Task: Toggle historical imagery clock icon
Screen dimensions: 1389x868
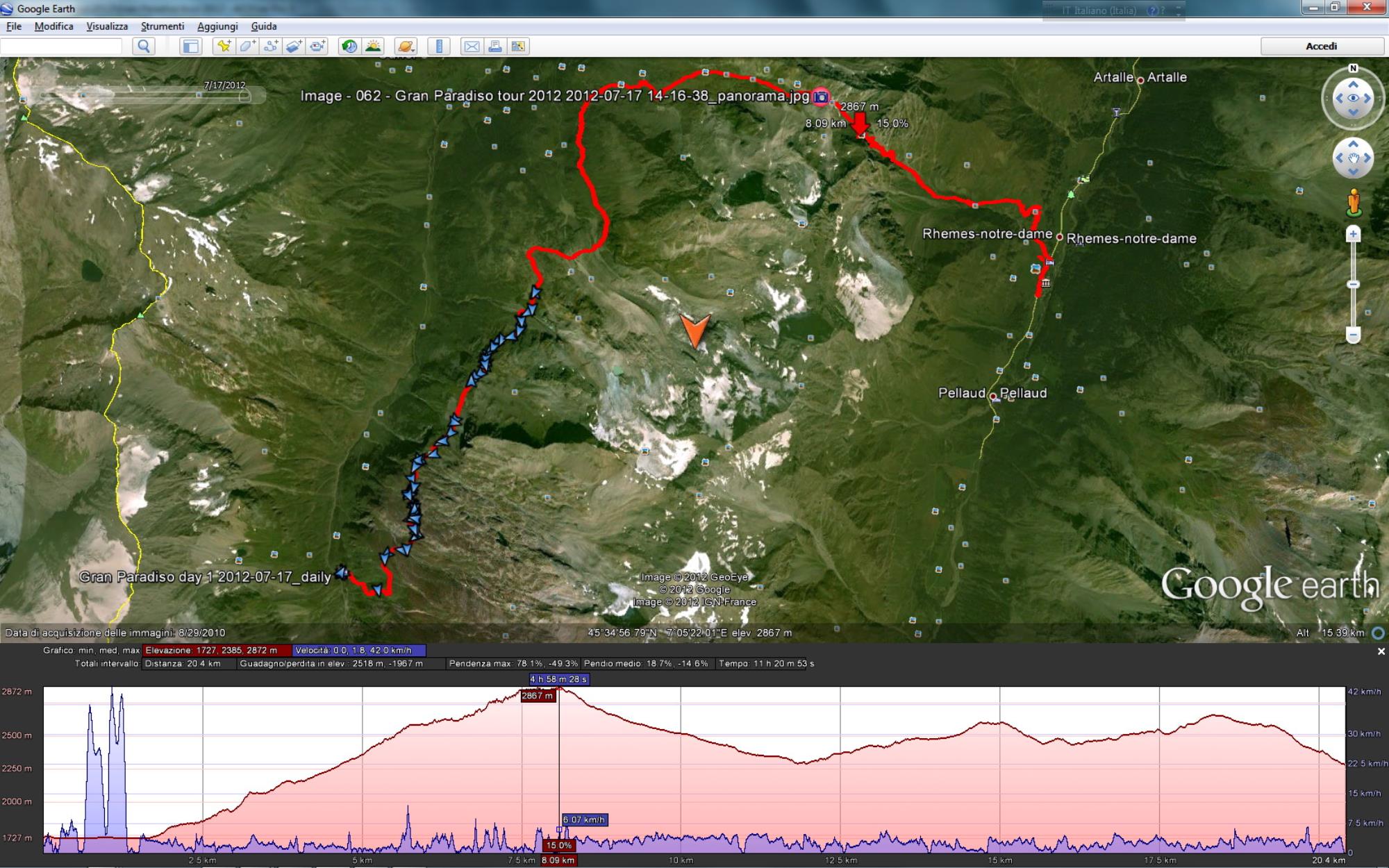Action: 349,47
